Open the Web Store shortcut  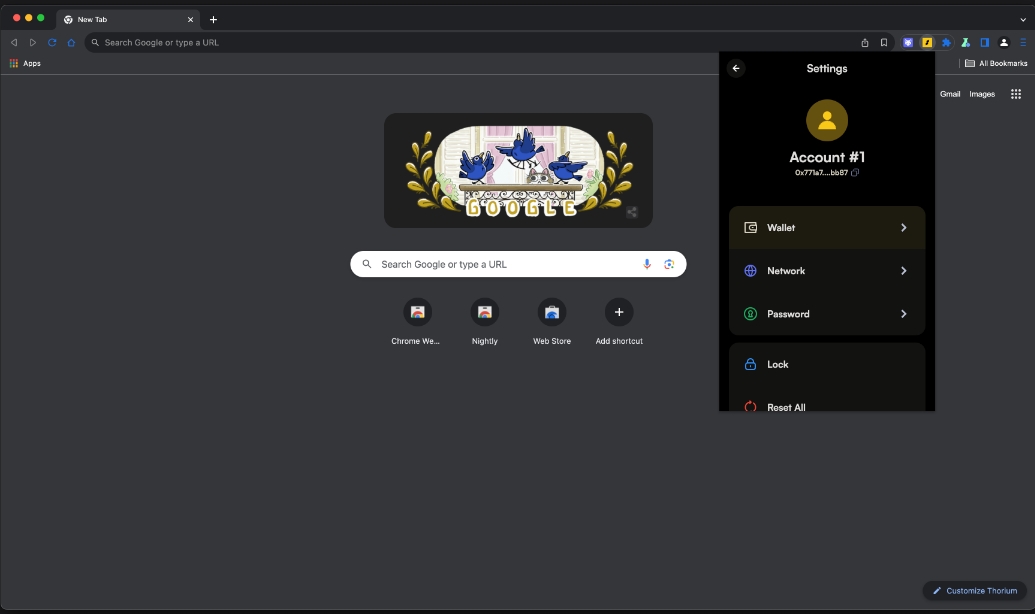pos(552,322)
